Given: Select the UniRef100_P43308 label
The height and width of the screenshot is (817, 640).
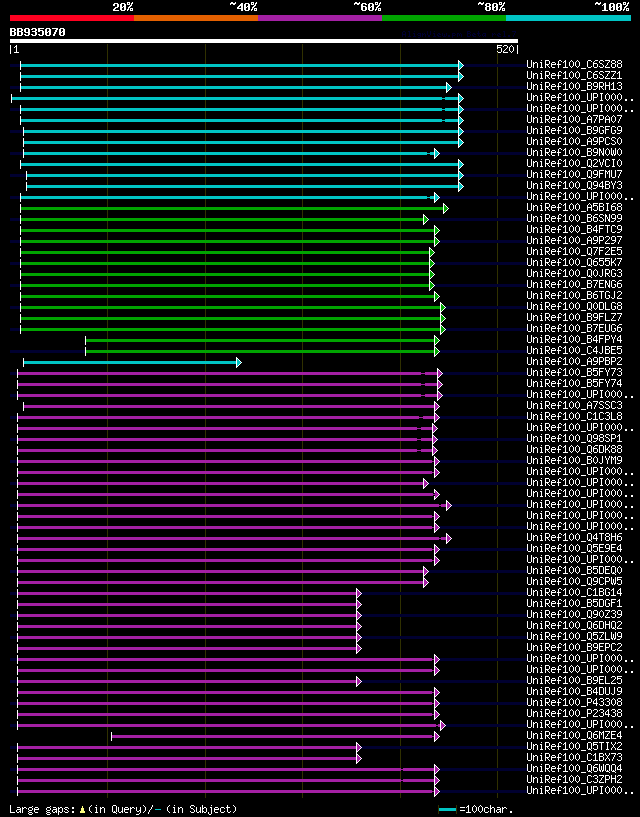Looking at the screenshot, I should pos(574,702).
